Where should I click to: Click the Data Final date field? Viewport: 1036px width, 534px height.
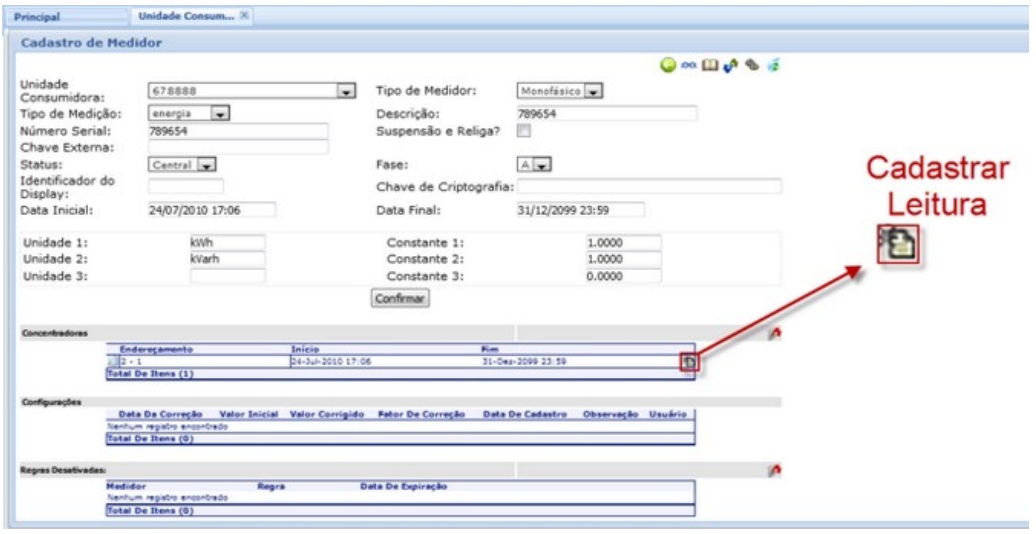[580, 210]
